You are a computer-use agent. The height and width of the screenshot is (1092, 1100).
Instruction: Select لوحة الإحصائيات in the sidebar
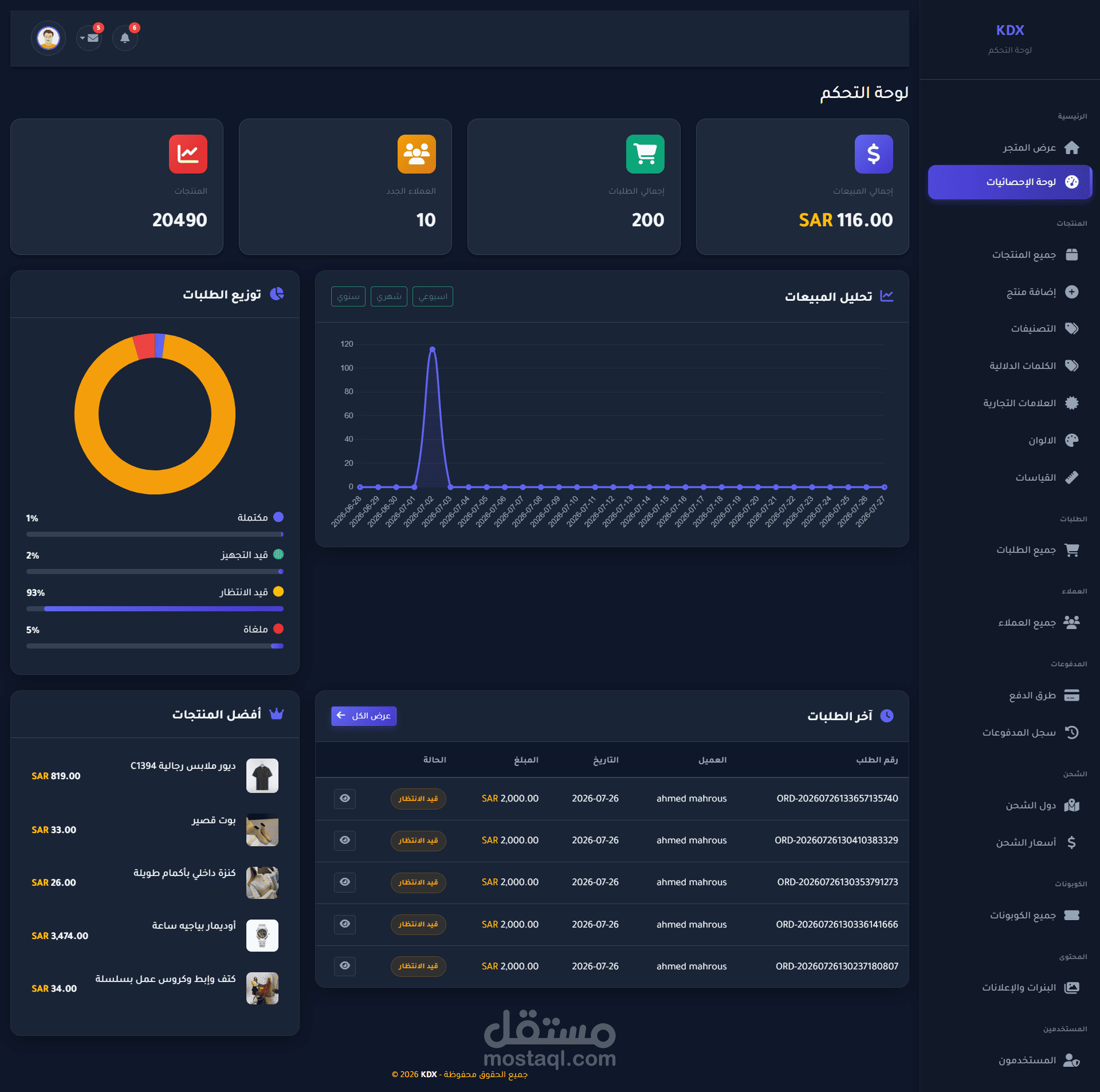pos(1010,182)
